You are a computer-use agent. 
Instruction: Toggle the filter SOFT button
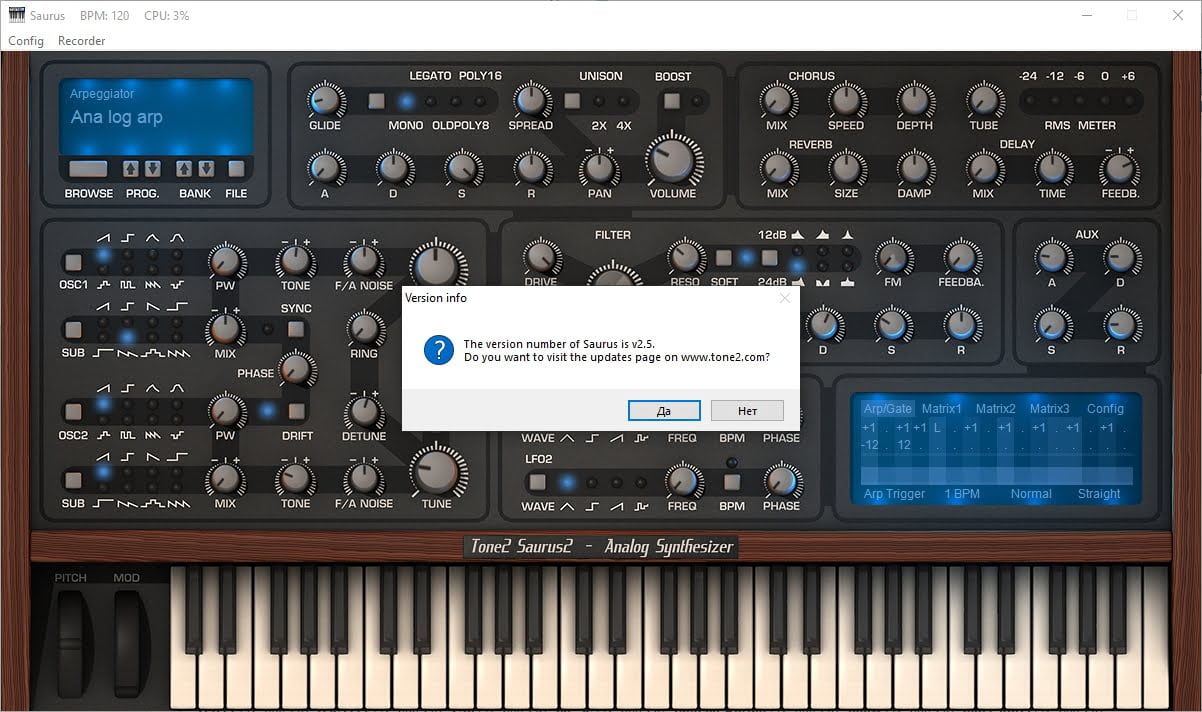pyautogui.click(x=724, y=258)
